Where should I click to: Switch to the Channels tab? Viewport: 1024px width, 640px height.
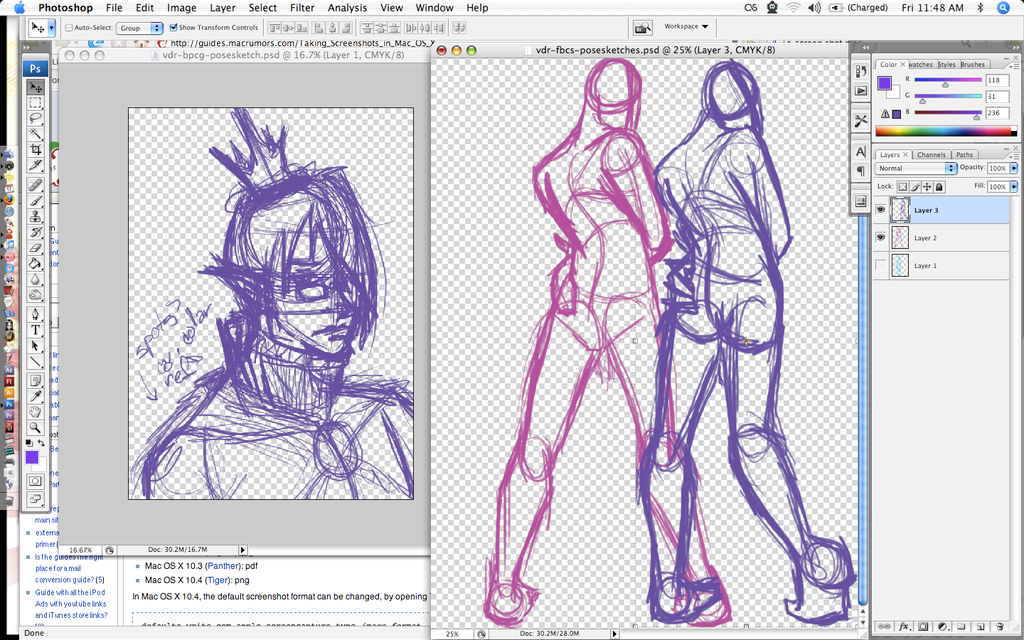click(931, 155)
